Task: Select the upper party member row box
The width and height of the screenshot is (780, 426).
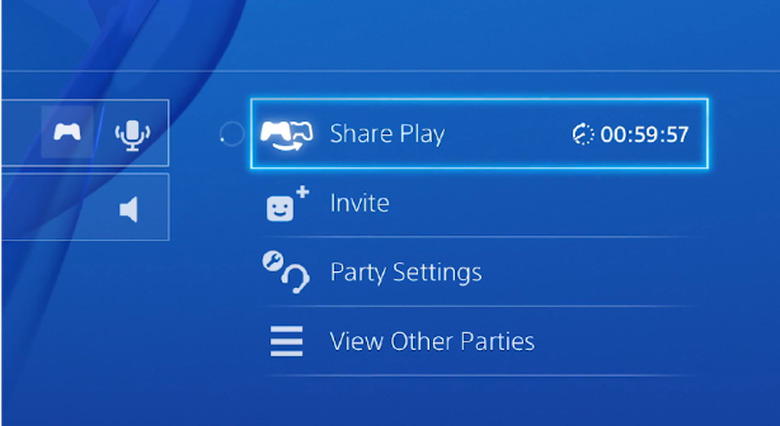Action: pyautogui.click(x=85, y=133)
